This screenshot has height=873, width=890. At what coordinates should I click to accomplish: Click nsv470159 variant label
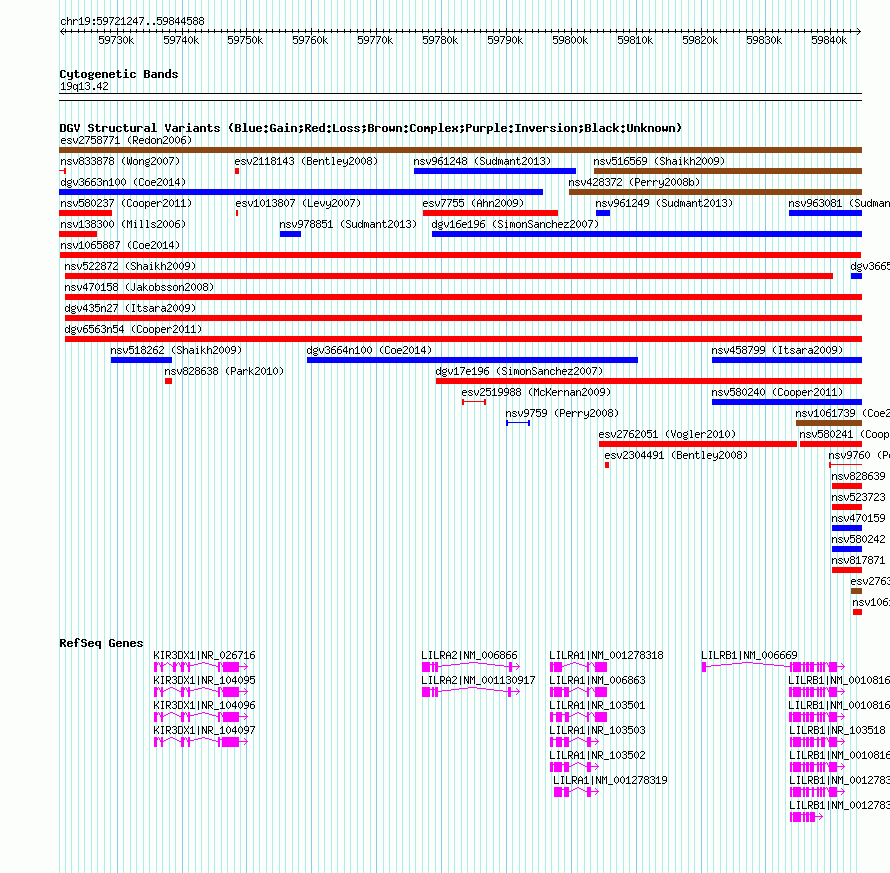858,518
